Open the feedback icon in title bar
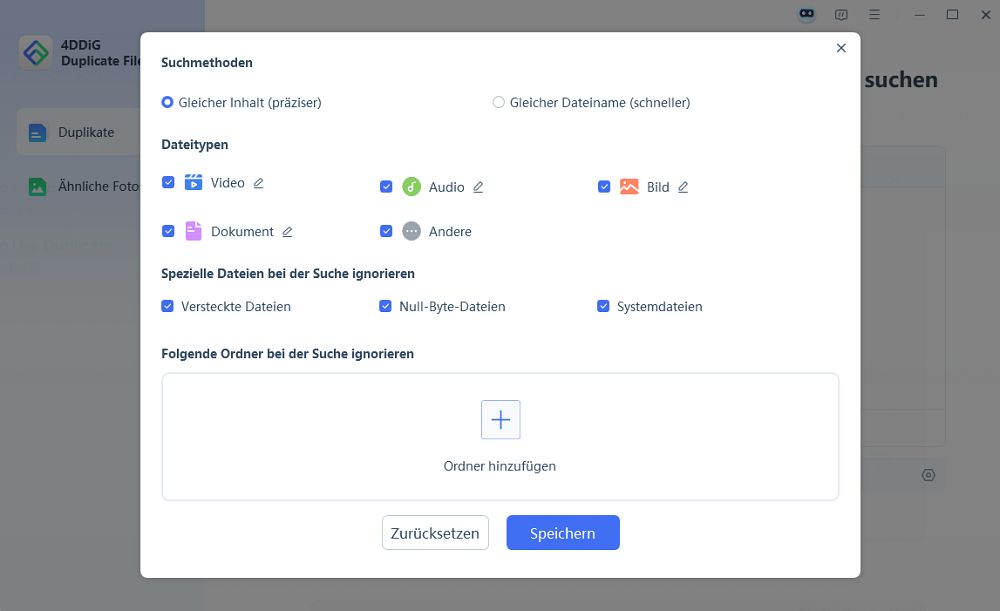Screen dimensions: 1000x611 [841, 15]
